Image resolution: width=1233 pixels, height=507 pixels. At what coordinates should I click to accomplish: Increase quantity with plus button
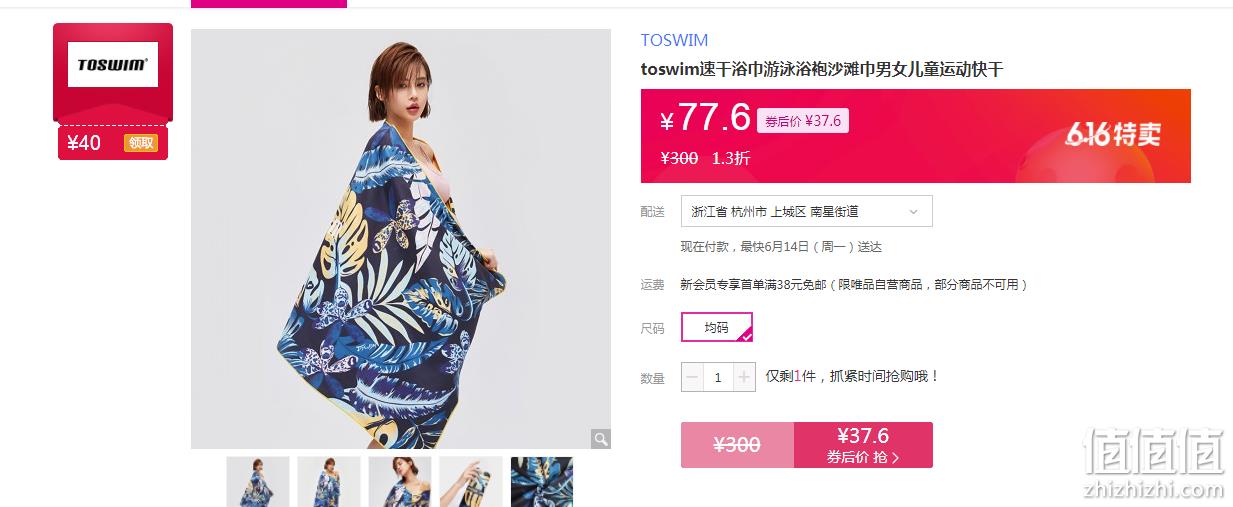[744, 377]
